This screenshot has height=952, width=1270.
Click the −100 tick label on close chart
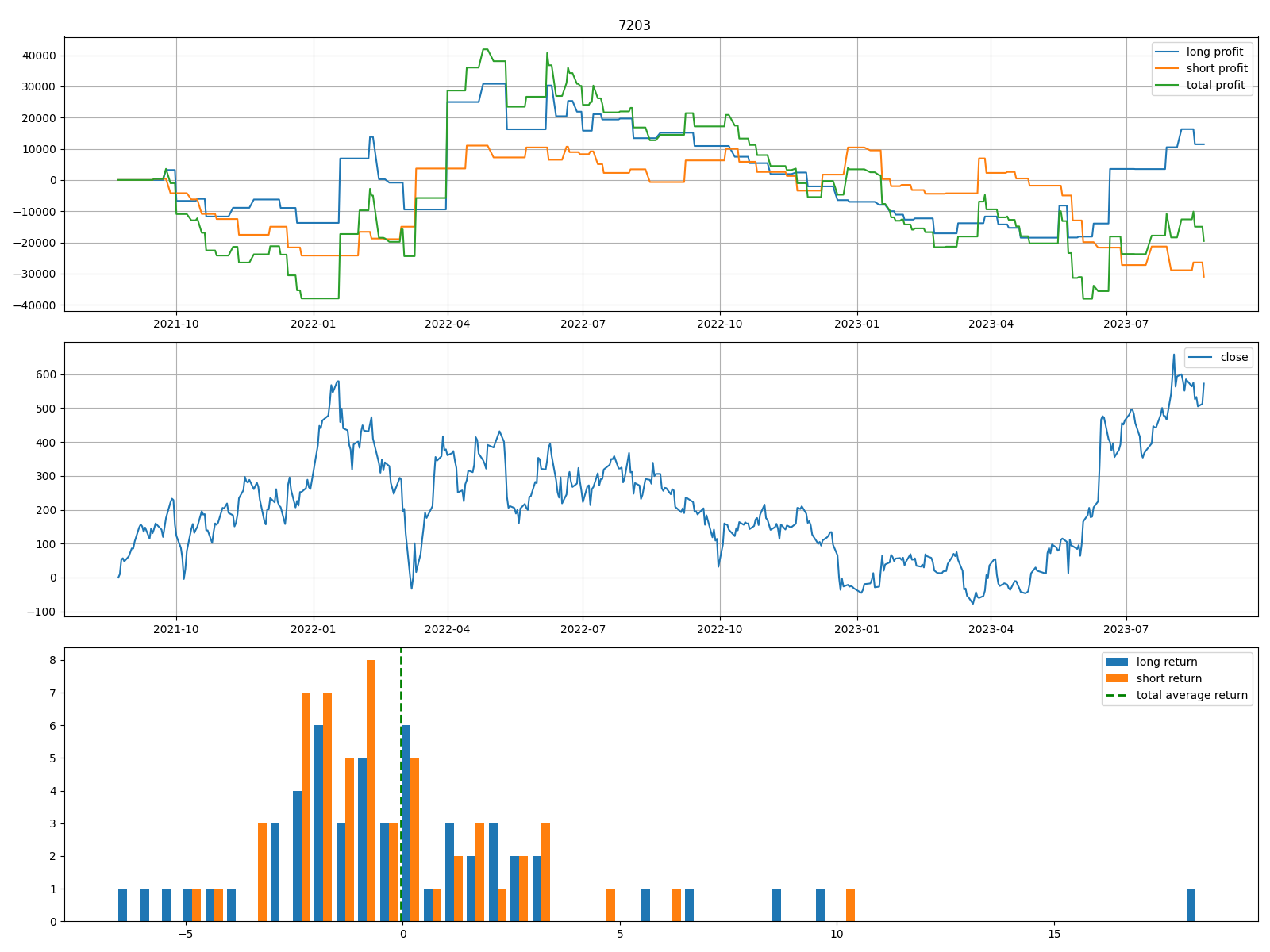pos(41,612)
